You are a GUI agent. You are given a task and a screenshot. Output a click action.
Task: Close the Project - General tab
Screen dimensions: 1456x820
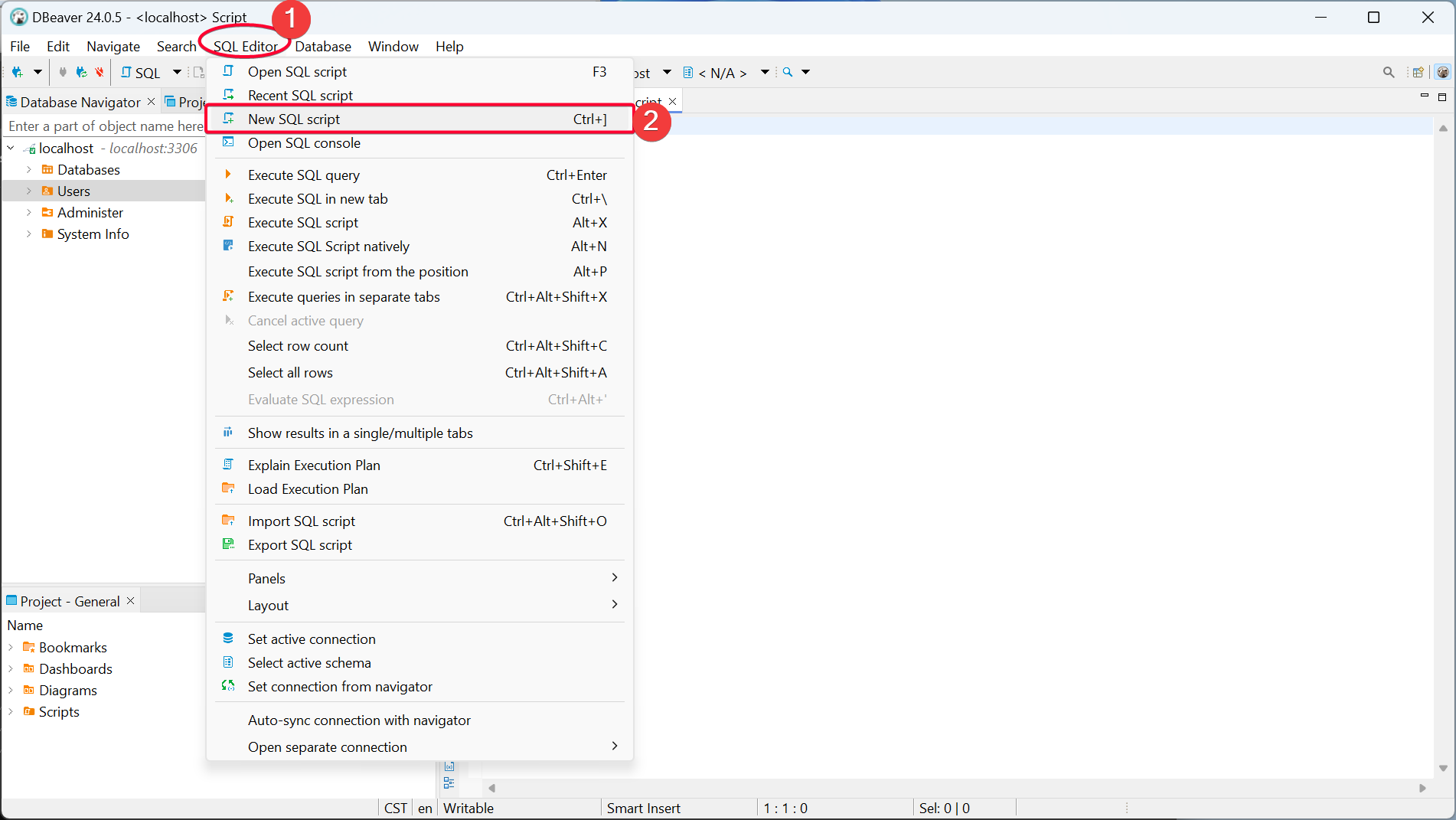(x=131, y=601)
